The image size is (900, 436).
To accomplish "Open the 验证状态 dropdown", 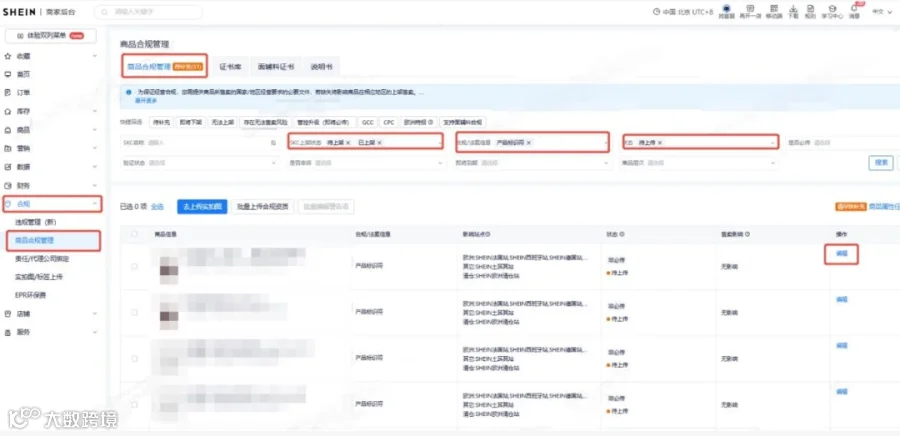I will [x=200, y=163].
